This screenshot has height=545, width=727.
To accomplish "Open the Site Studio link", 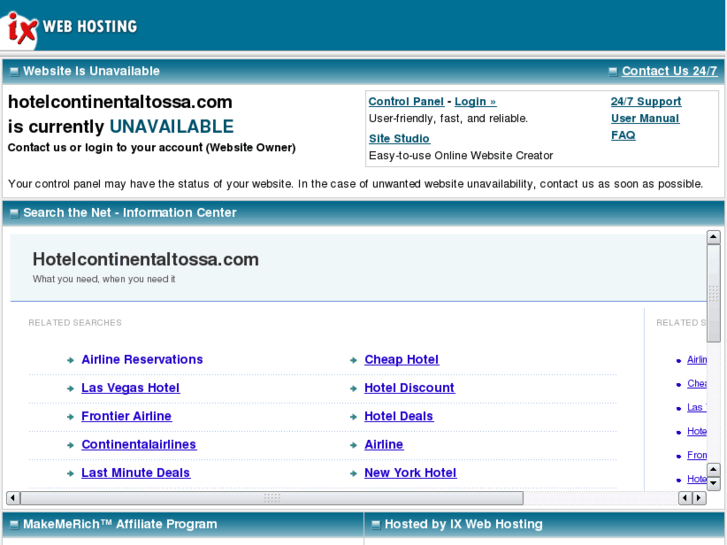I will pyautogui.click(x=399, y=139).
